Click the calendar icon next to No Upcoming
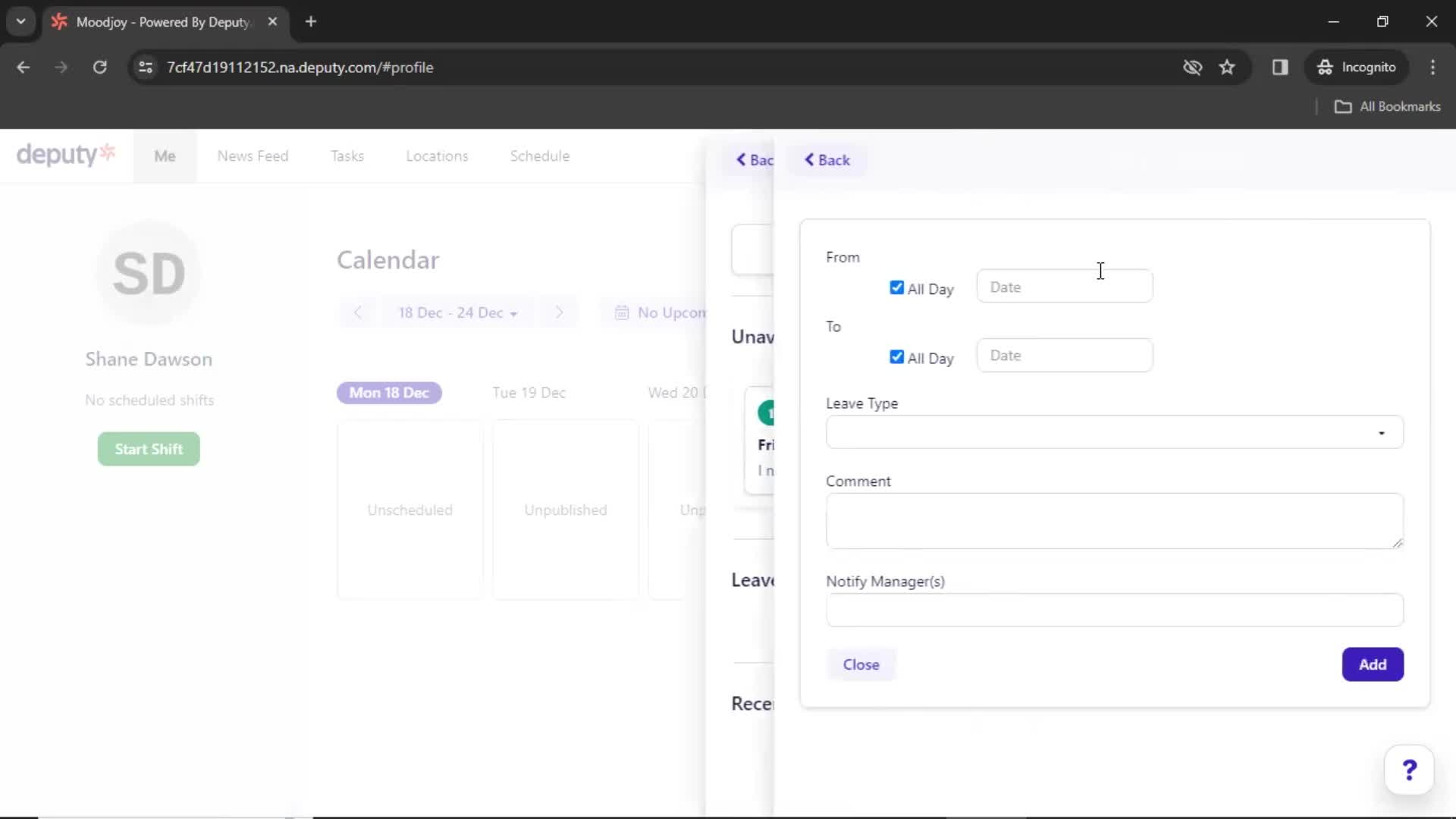The height and width of the screenshot is (819, 1456). pos(621,312)
